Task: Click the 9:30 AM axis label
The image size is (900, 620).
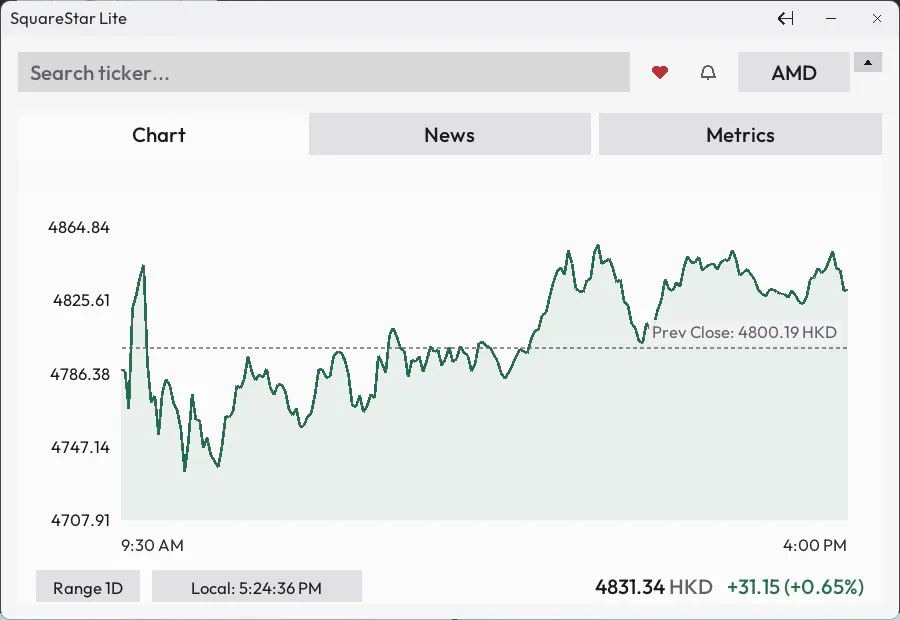Action: (152, 545)
